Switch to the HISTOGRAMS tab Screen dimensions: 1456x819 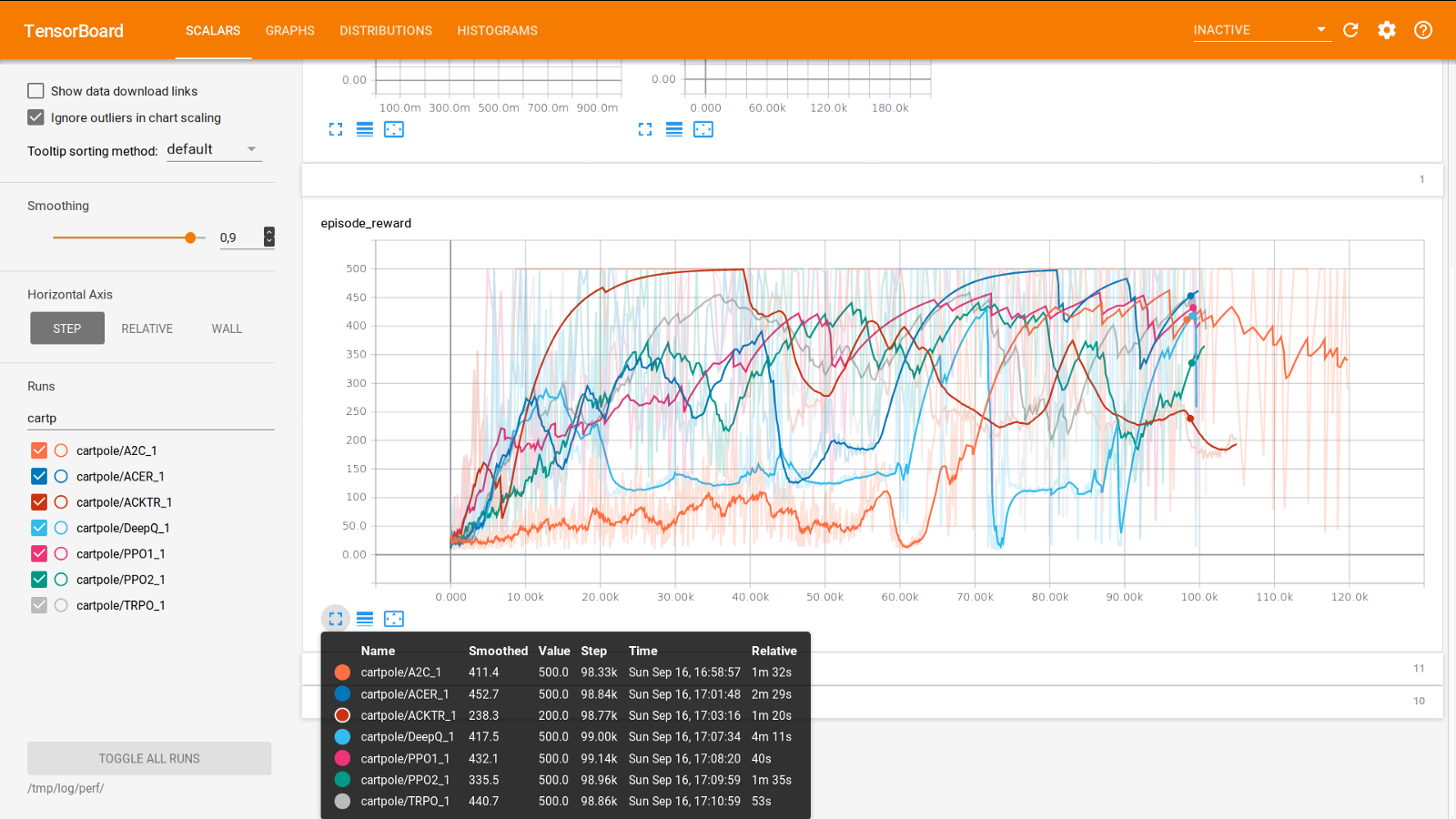tap(498, 30)
